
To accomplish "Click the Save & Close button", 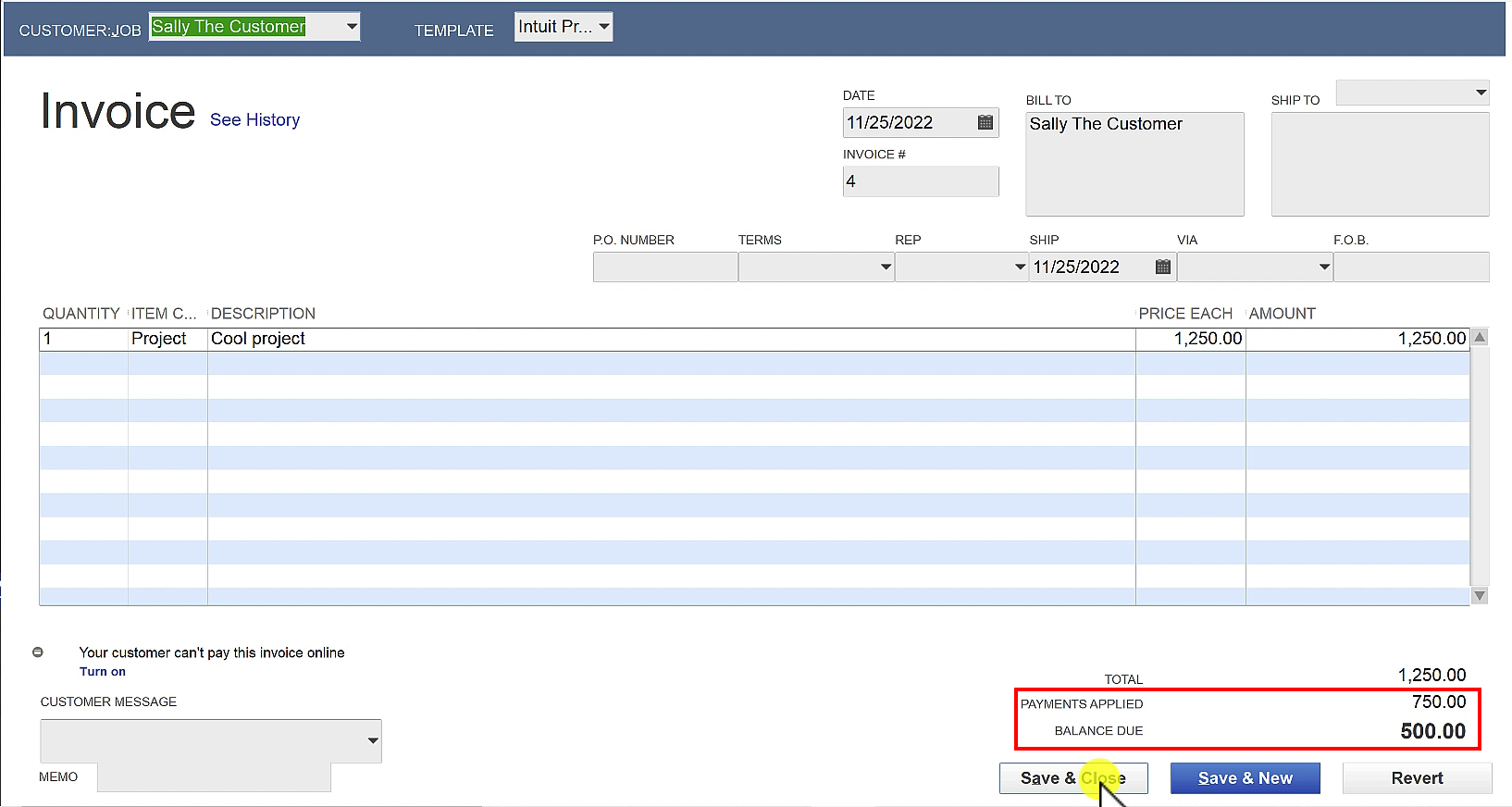I will click(1073, 778).
